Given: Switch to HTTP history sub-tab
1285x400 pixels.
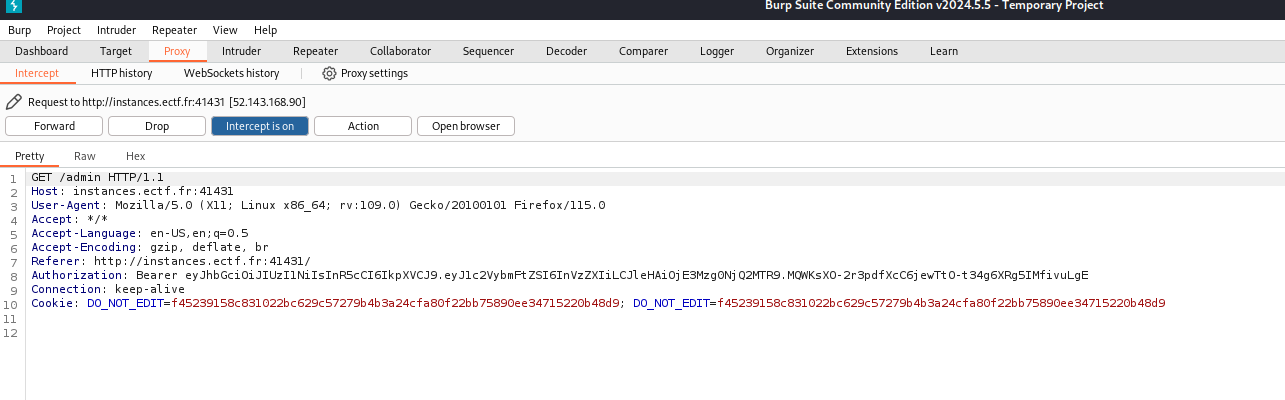Looking at the screenshot, I should point(121,73).
